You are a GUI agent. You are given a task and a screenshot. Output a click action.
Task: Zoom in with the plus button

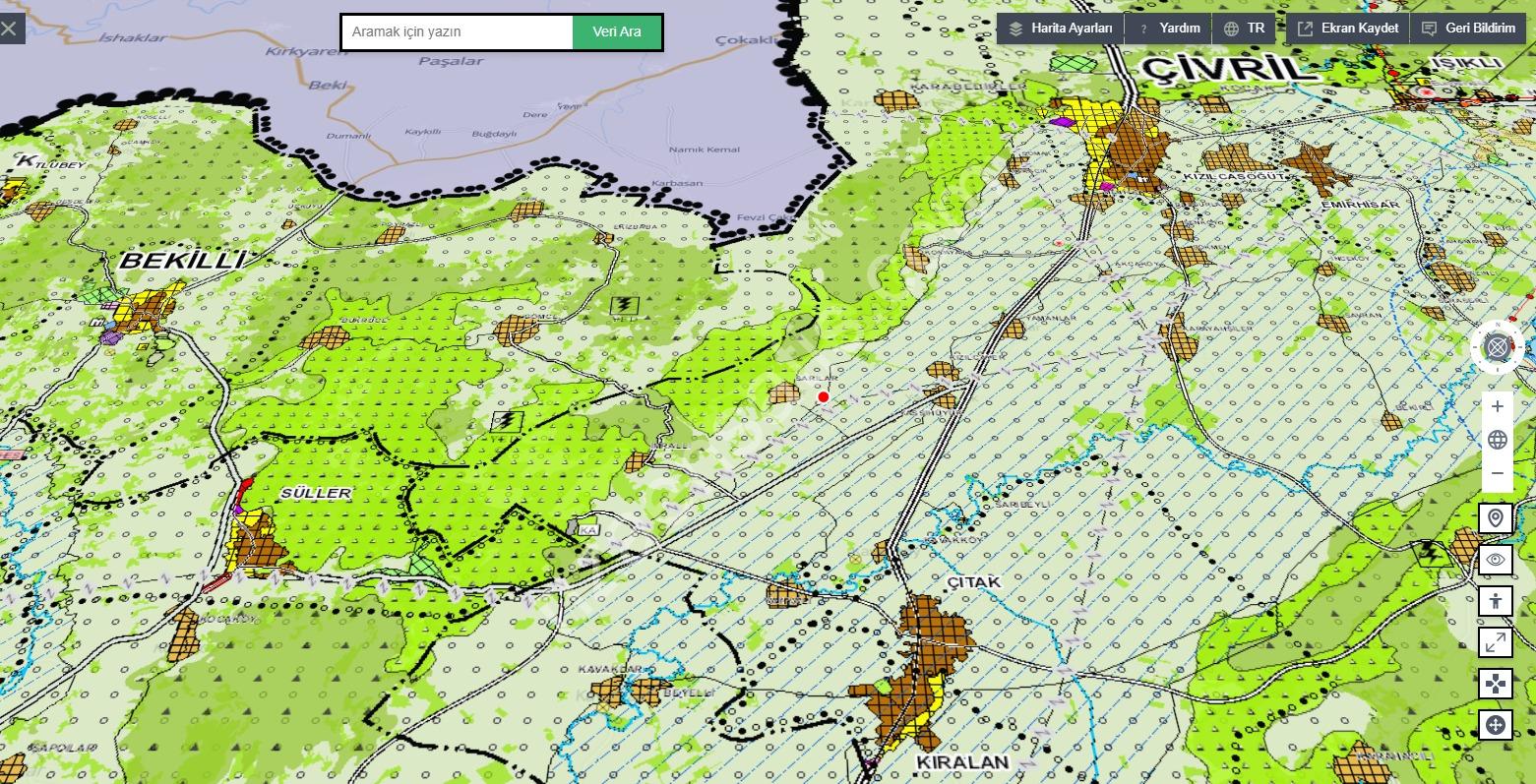pos(1497,406)
